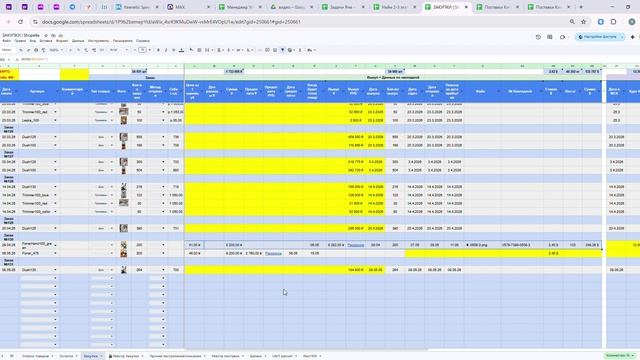Open the text color picker

tap(181, 50)
